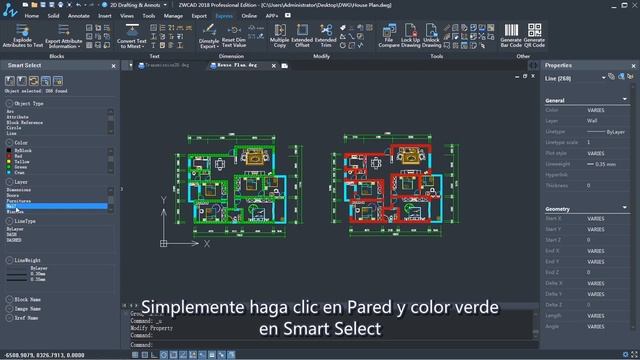This screenshot has width=640, height=360.
Task: Open Export Attribute Information tool
Action: point(63,36)
